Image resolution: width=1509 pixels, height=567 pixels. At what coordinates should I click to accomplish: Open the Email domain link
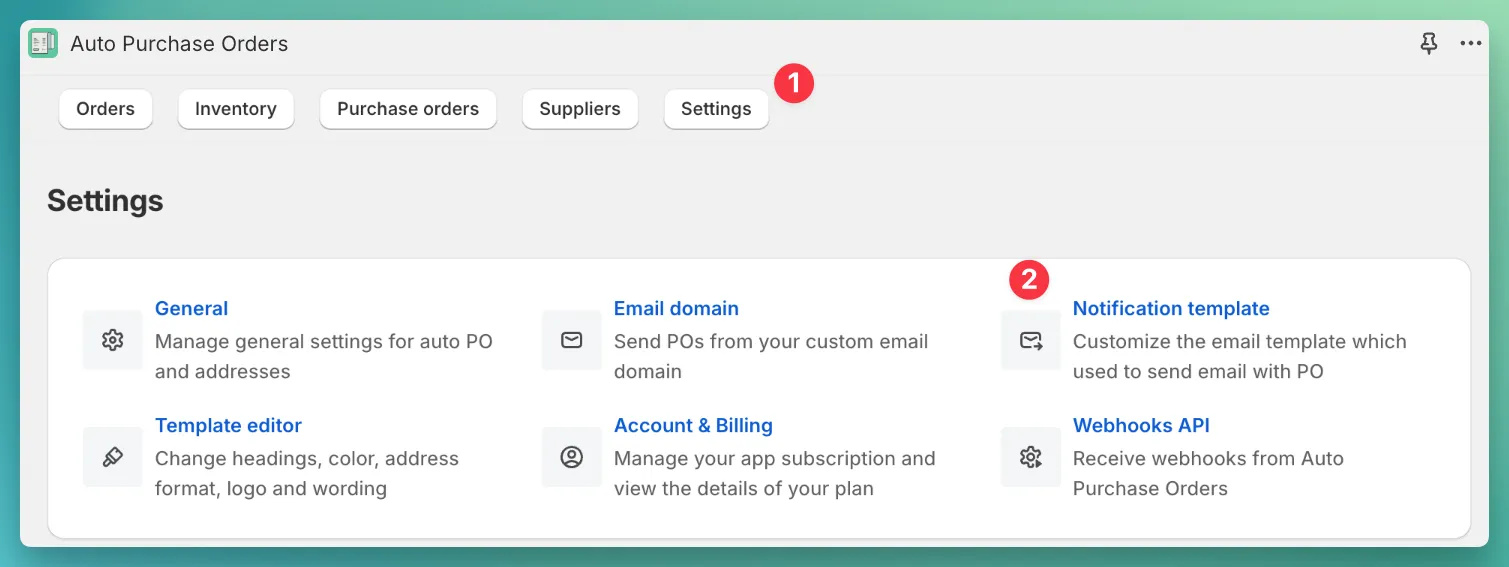coord(676,309)
